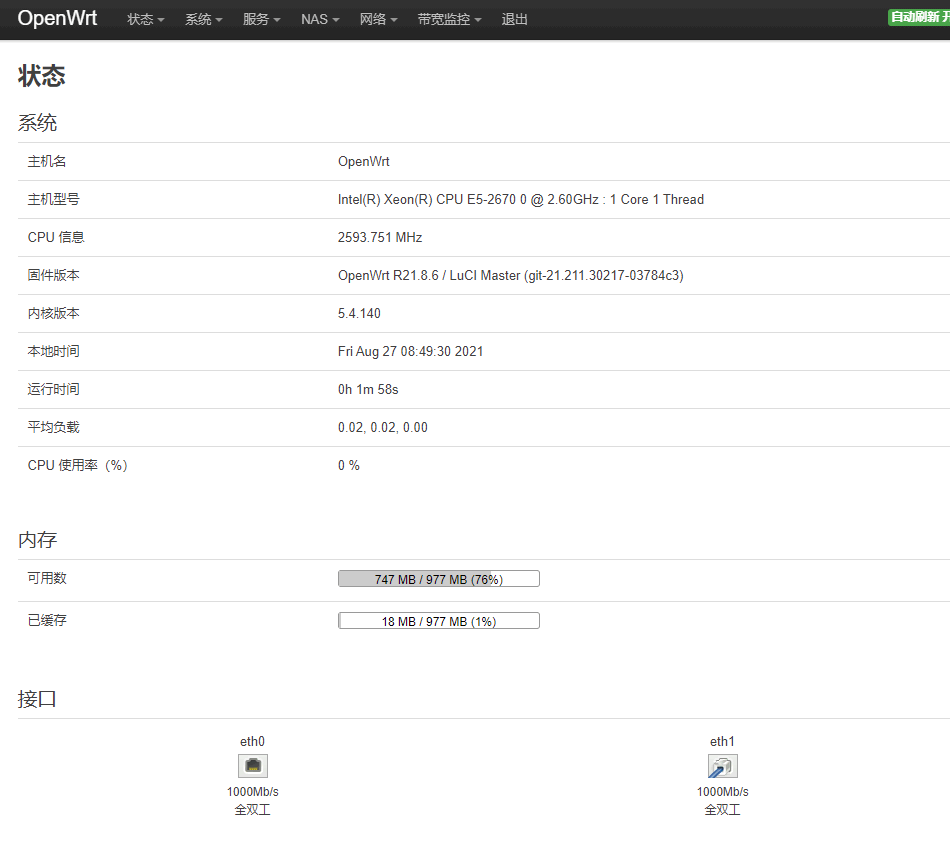Click the 全双工 duplex text under eth1
Viewport: 950px width, 841px height.
pyautogui.click(x=722, y=810)
